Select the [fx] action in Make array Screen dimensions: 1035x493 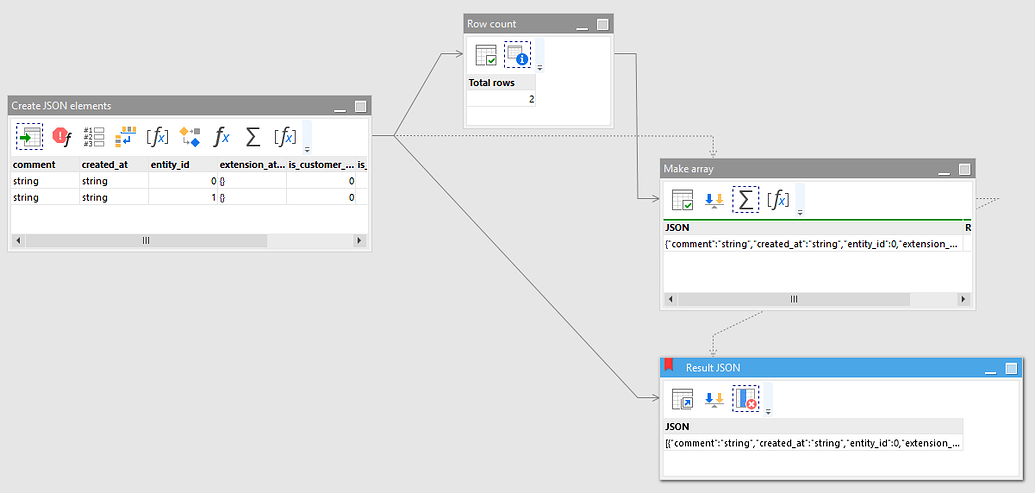pos(778,199)
